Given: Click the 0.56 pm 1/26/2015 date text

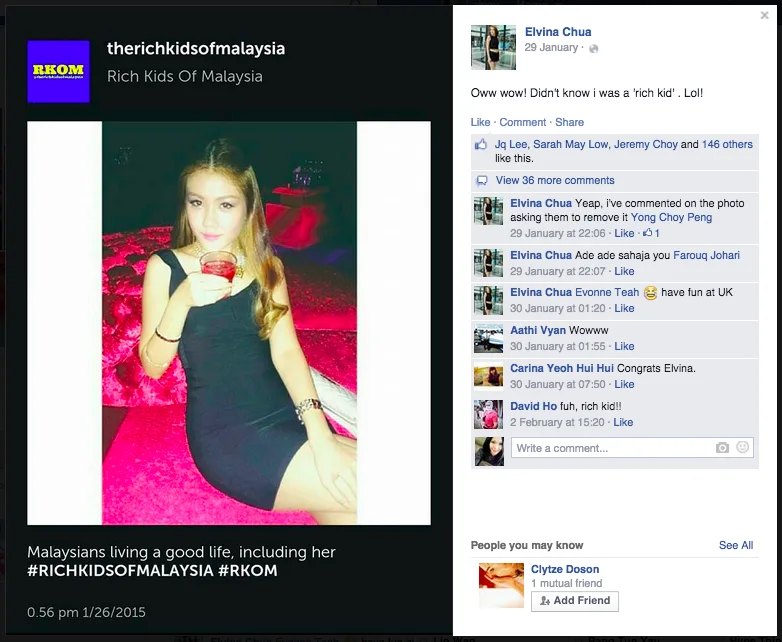Looking at the screenshot, I should [x=86, y=612].
